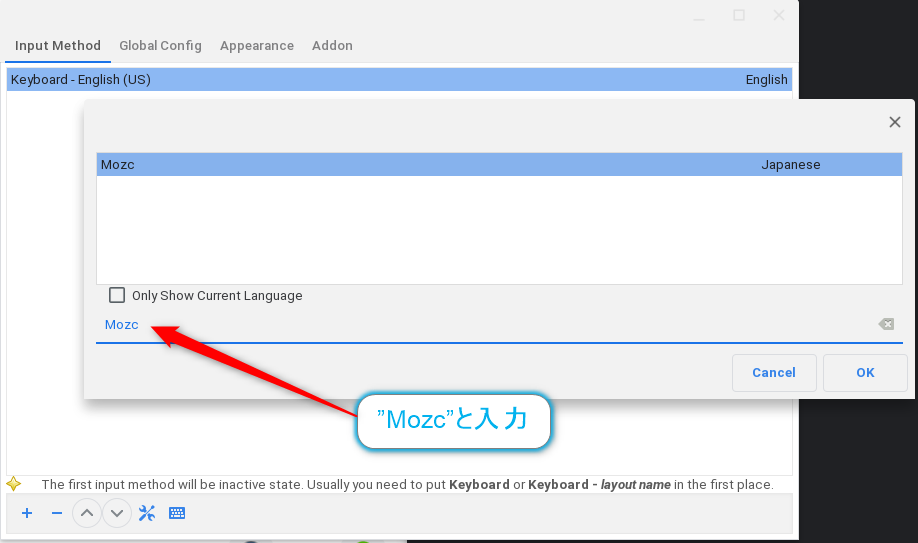
Task: Close the add input method dialog
Action: (895, 122)
